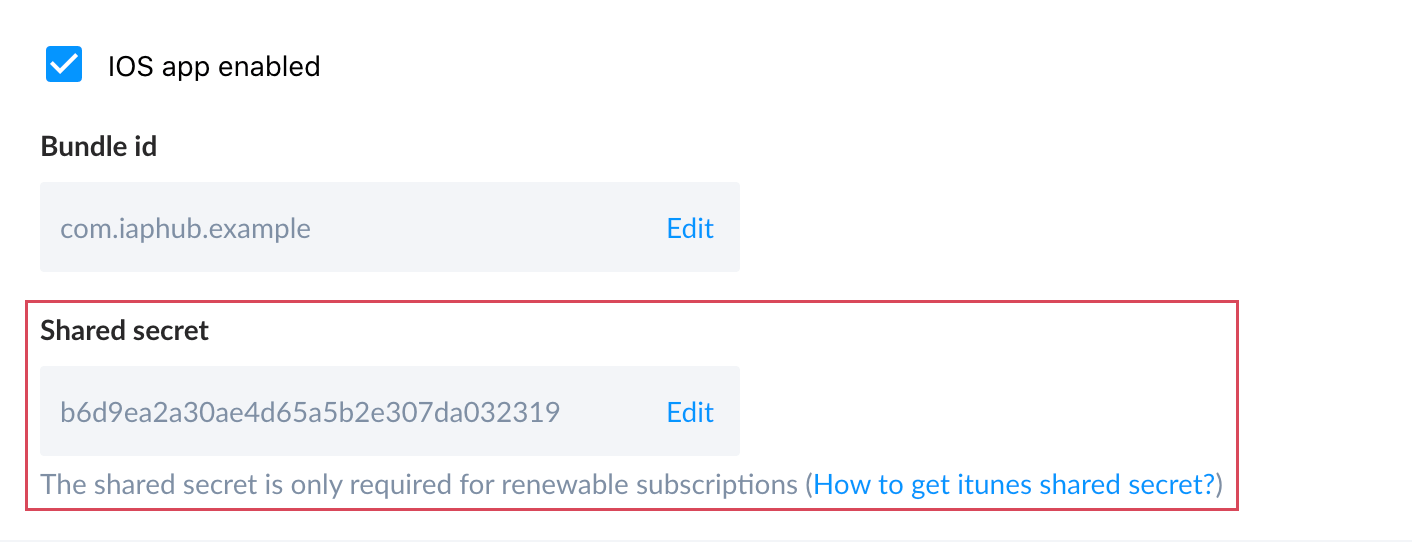The image size is (1412, 542).
Task: Click the word "example" in the bundle id
Action: tap(264, 229)
